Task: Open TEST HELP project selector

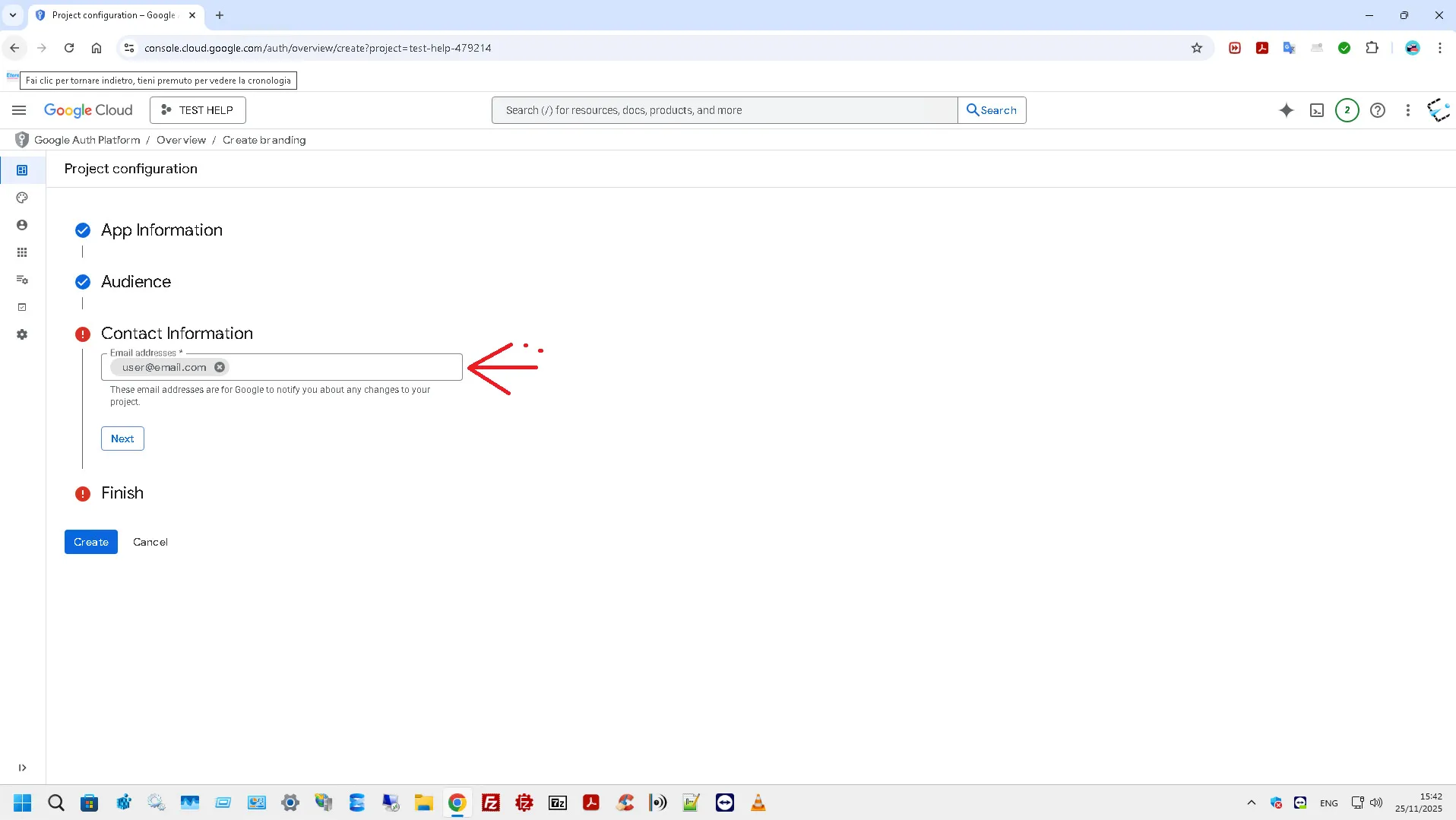Action: point(198,110)
